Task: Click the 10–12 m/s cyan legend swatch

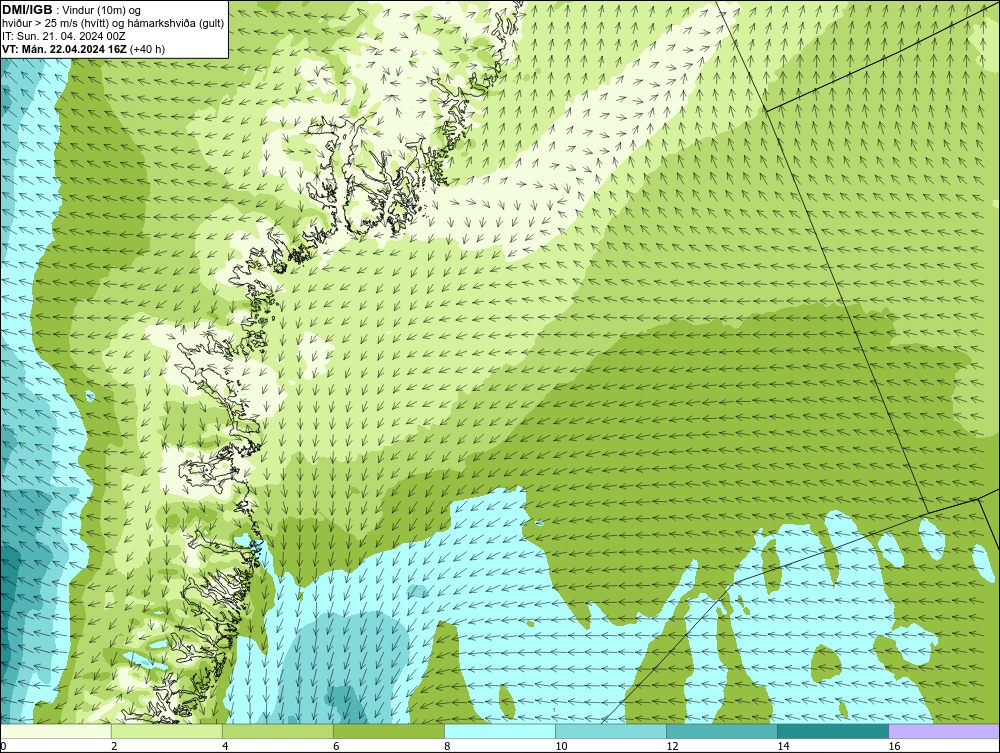Action: click(610, 731)
